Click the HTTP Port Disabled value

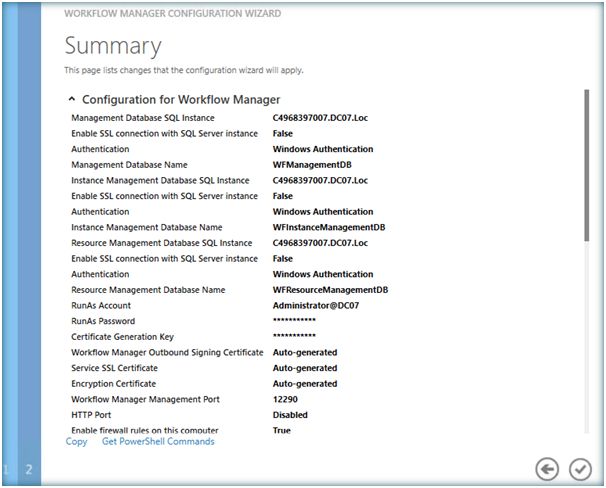point(290,415)
